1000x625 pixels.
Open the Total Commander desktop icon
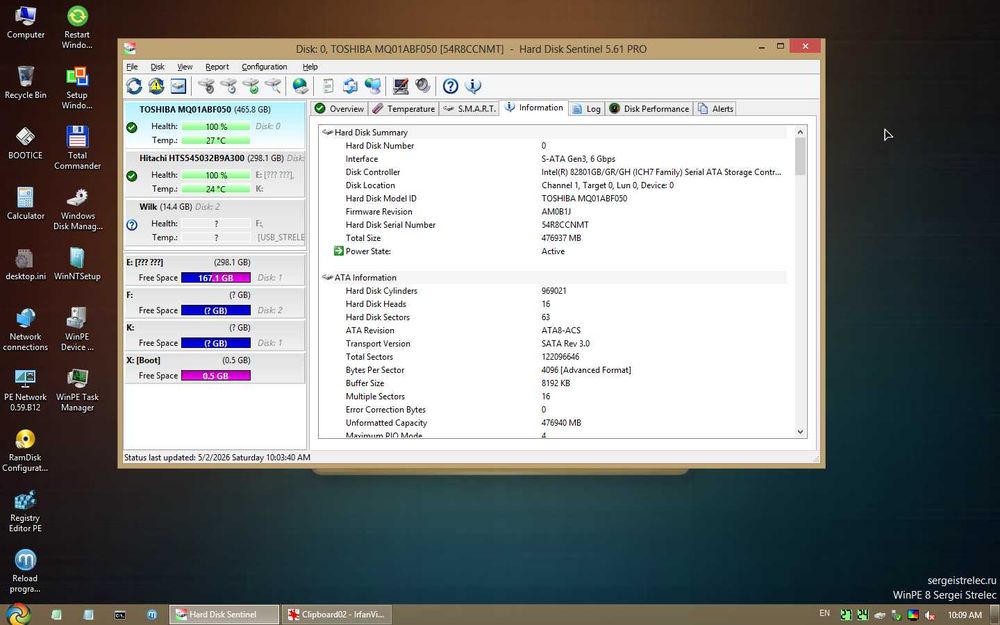[77, 148]
